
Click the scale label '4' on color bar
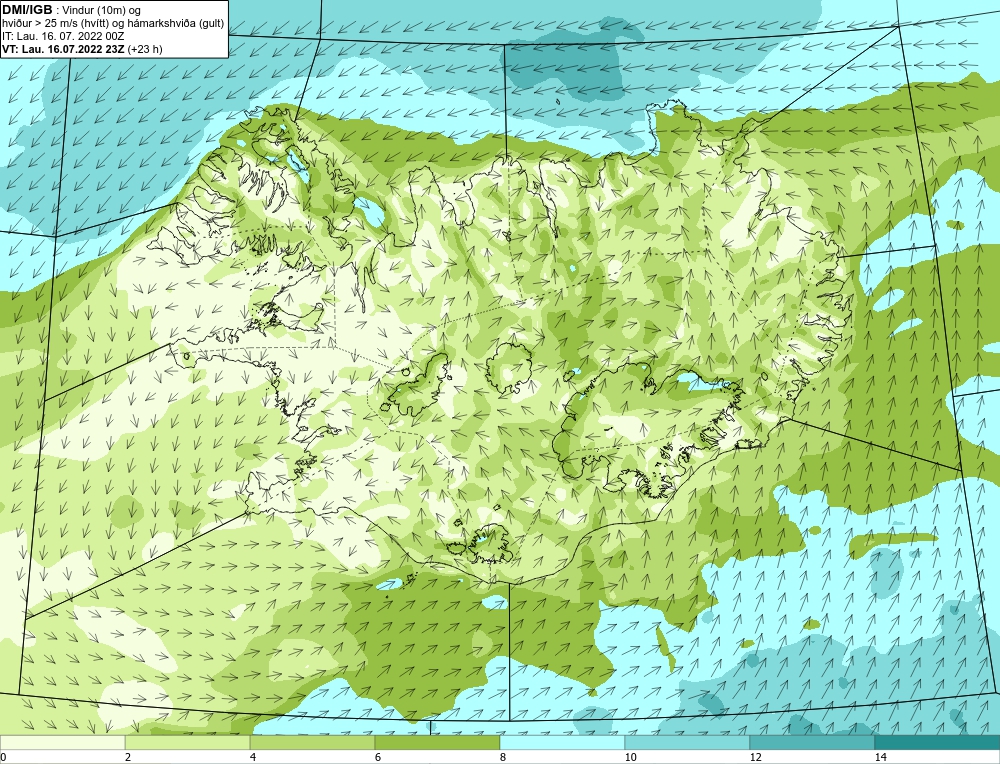pyautogui.click(x=253, y=757)
